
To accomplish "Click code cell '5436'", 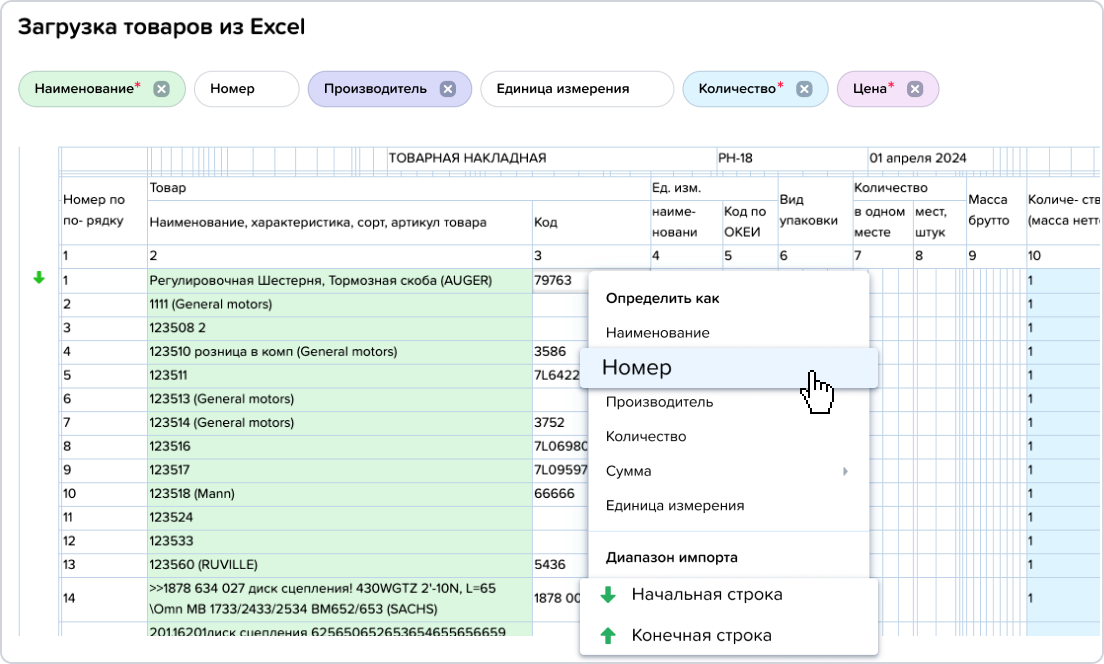I will coord(560,565).
